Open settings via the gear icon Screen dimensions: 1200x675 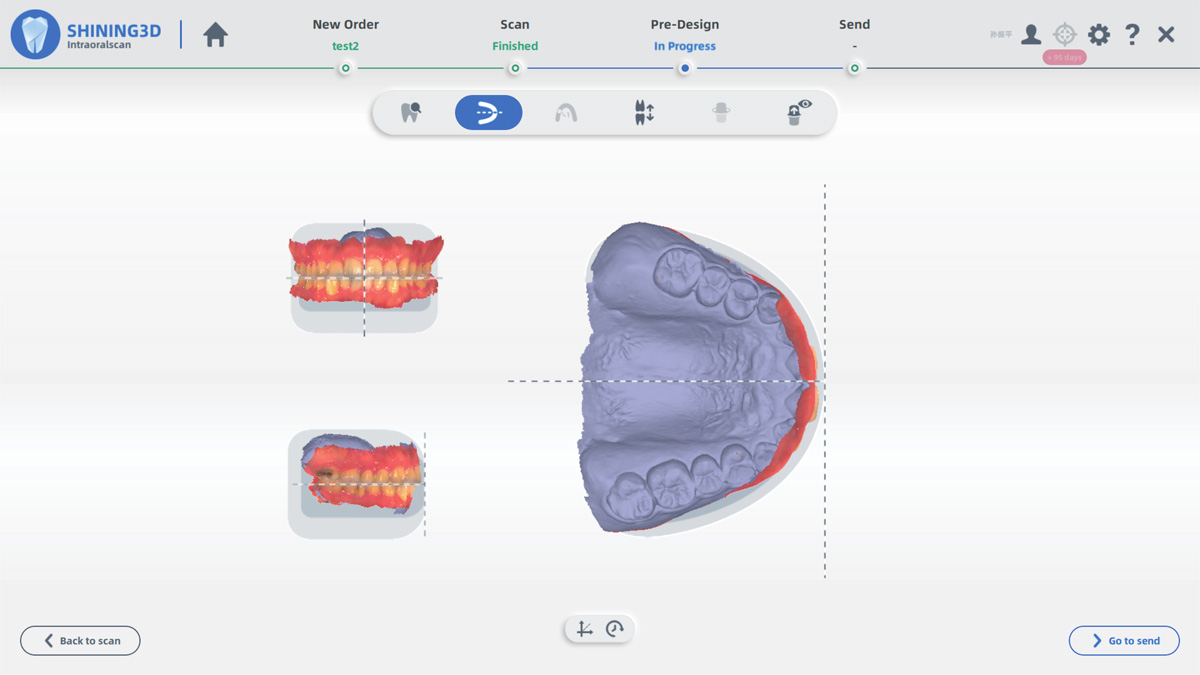[1099, 35]
